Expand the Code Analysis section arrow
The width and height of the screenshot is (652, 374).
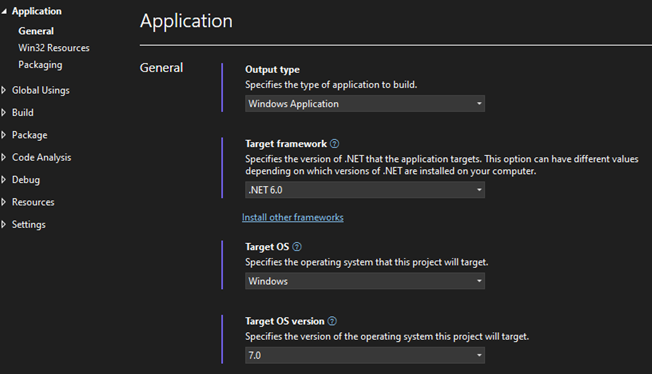coord(4,157)
